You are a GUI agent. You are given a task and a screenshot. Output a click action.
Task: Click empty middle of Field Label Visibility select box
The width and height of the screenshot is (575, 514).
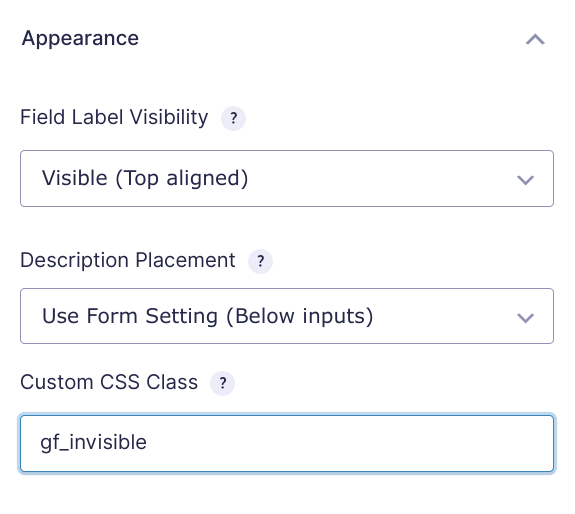(x=381, y=179)
